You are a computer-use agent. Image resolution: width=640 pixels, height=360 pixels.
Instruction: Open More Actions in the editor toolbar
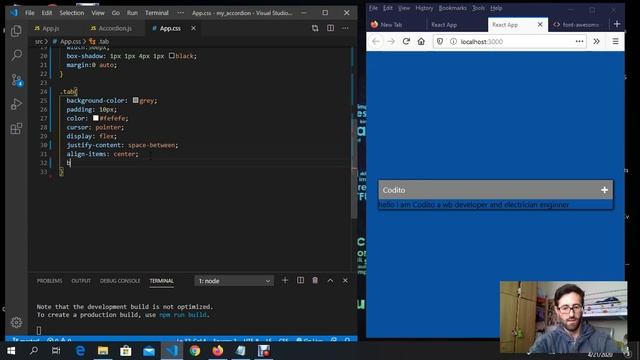pos(345,28)
